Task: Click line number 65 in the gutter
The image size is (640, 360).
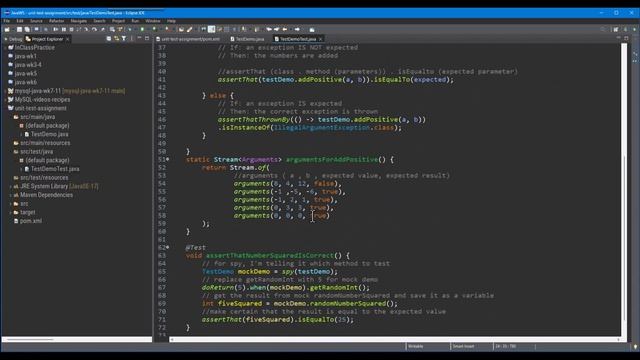Action: [x=162, y=271]
